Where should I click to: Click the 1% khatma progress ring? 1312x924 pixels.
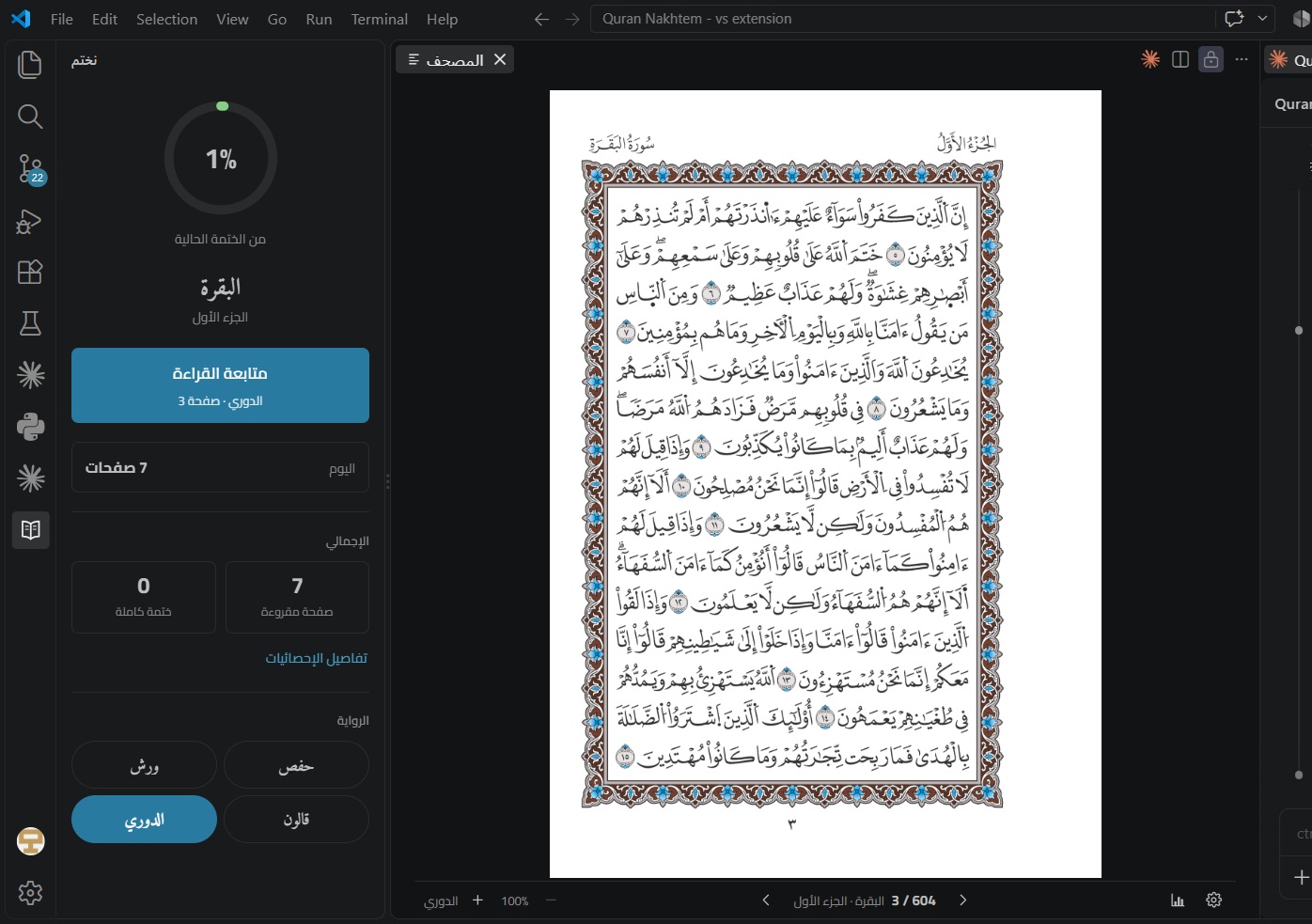click(221, 158)
